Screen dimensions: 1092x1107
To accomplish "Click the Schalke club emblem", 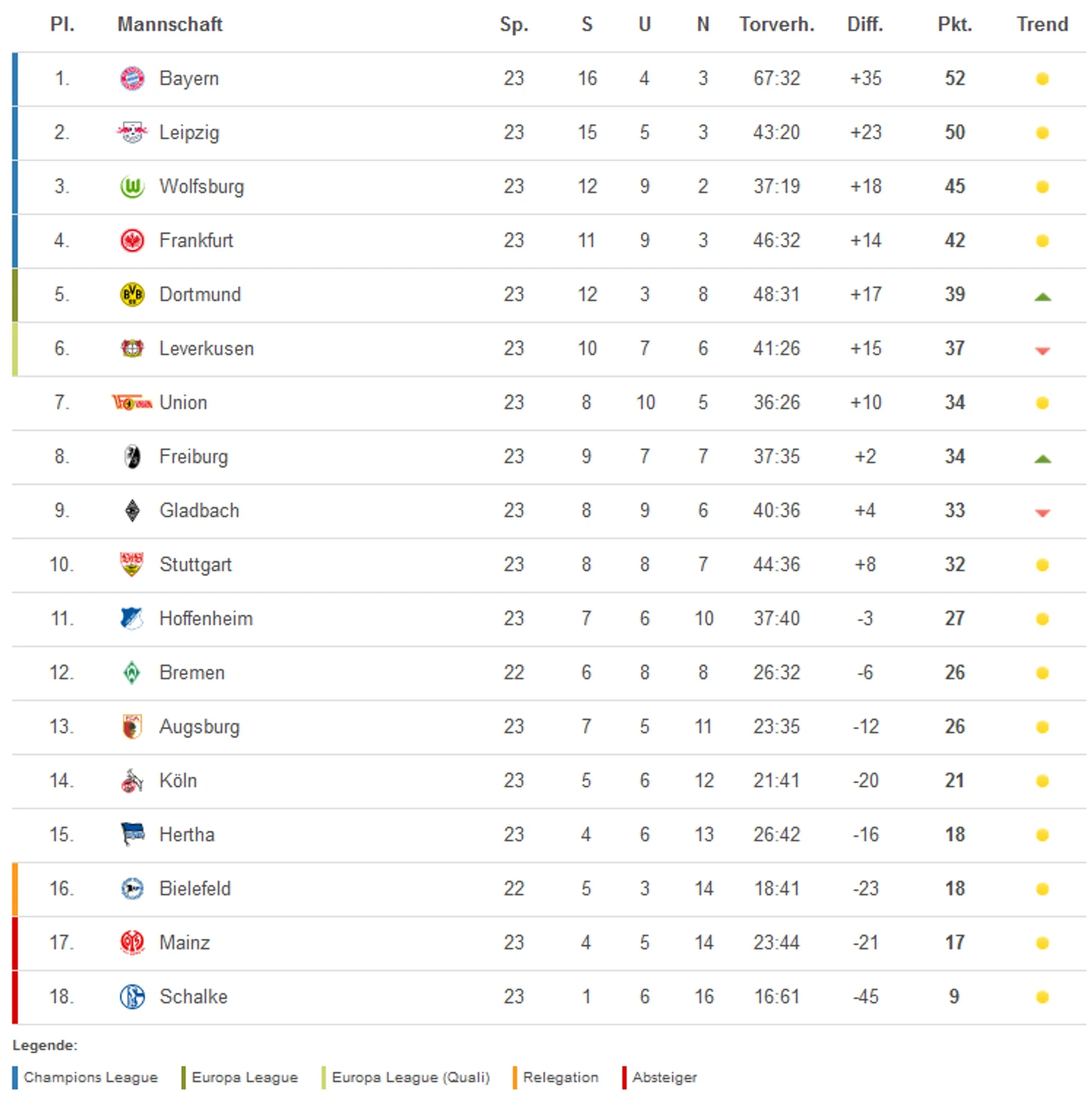I will (132, 996).
